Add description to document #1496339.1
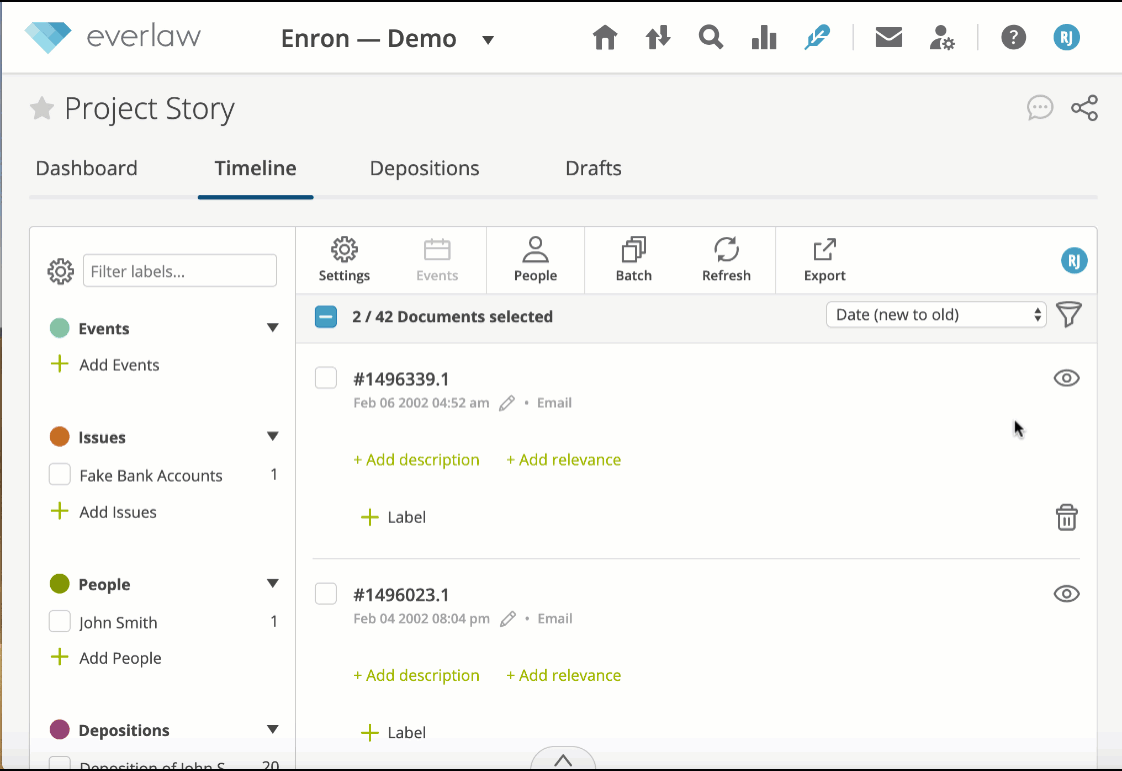The height and width of the screenshot is (771, 1122). point(416,460)
